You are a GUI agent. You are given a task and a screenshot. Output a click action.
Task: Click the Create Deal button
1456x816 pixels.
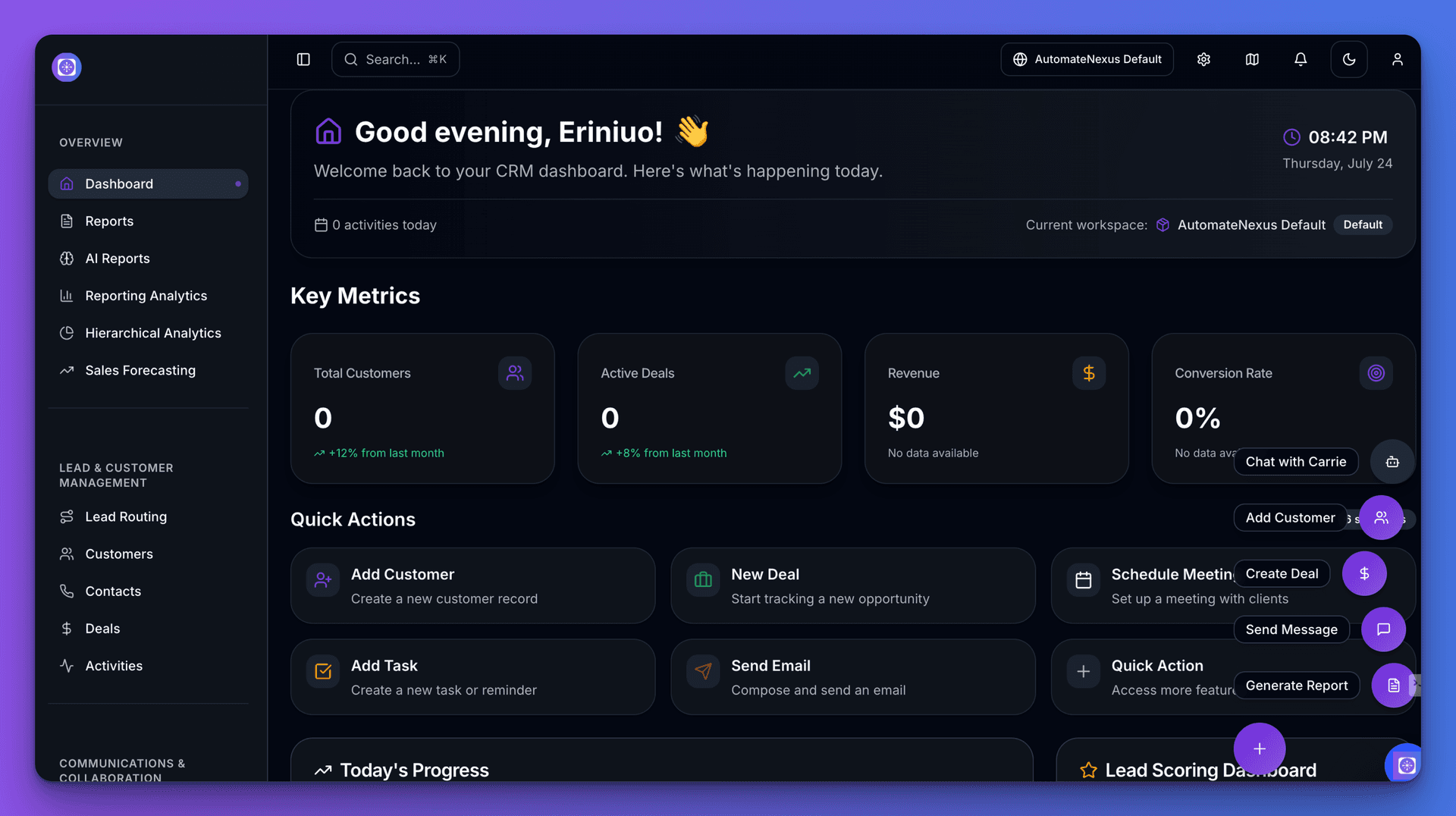(1282, 573)
